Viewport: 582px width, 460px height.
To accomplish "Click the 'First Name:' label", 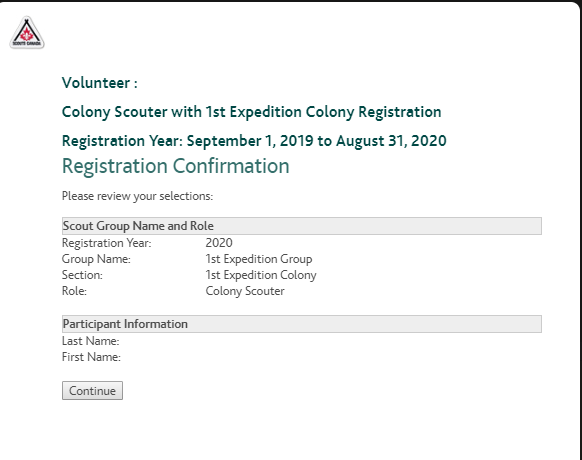I will coord(91,357).
